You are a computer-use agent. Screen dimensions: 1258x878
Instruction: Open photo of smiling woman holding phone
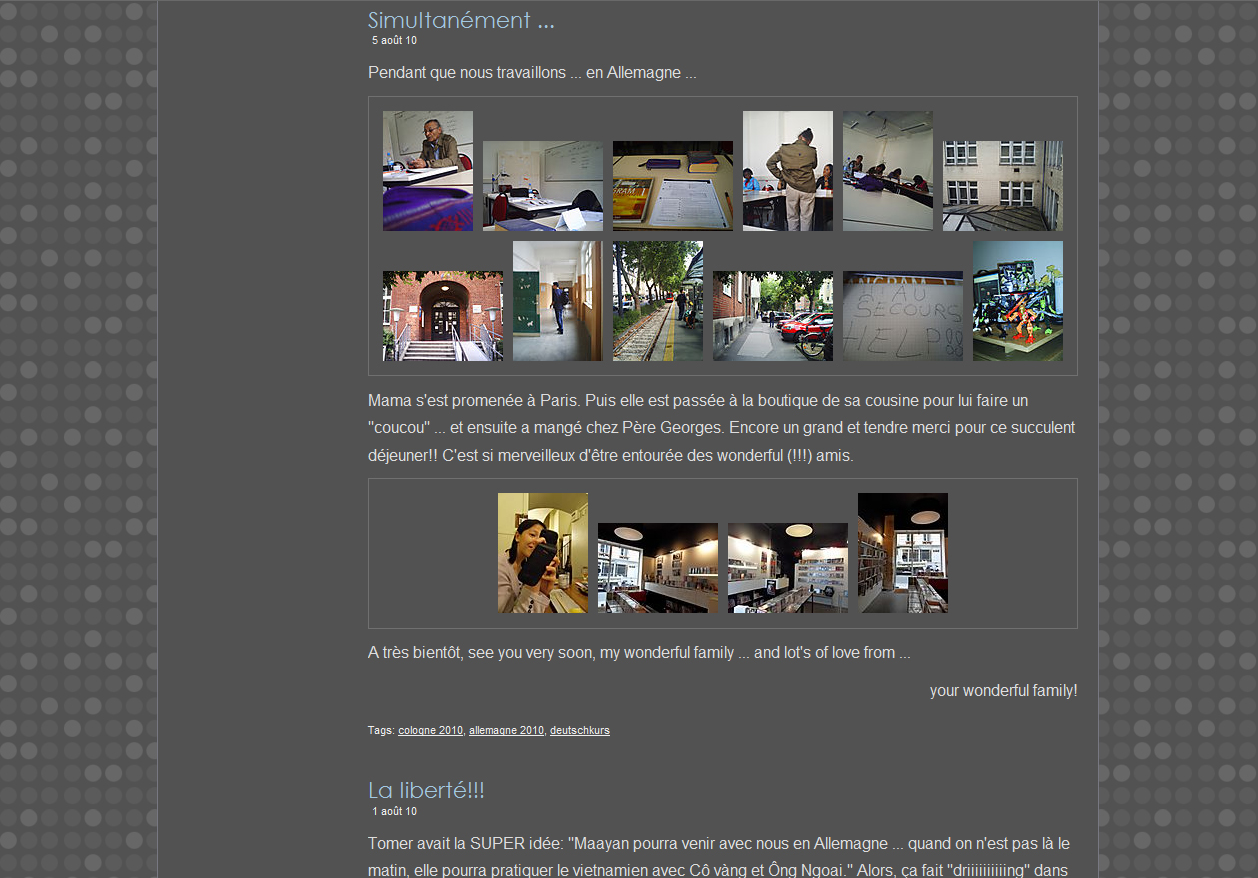tap(542, 553)
